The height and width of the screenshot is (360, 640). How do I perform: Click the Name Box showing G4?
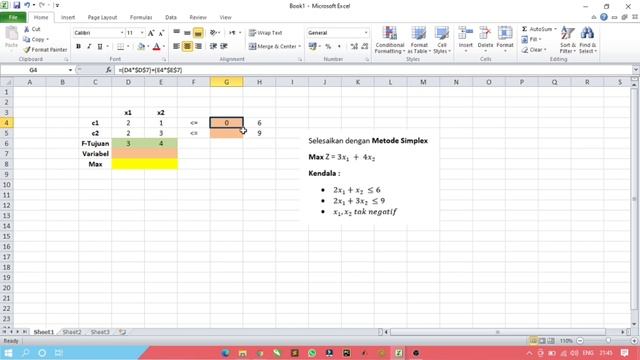pos(33,70)
